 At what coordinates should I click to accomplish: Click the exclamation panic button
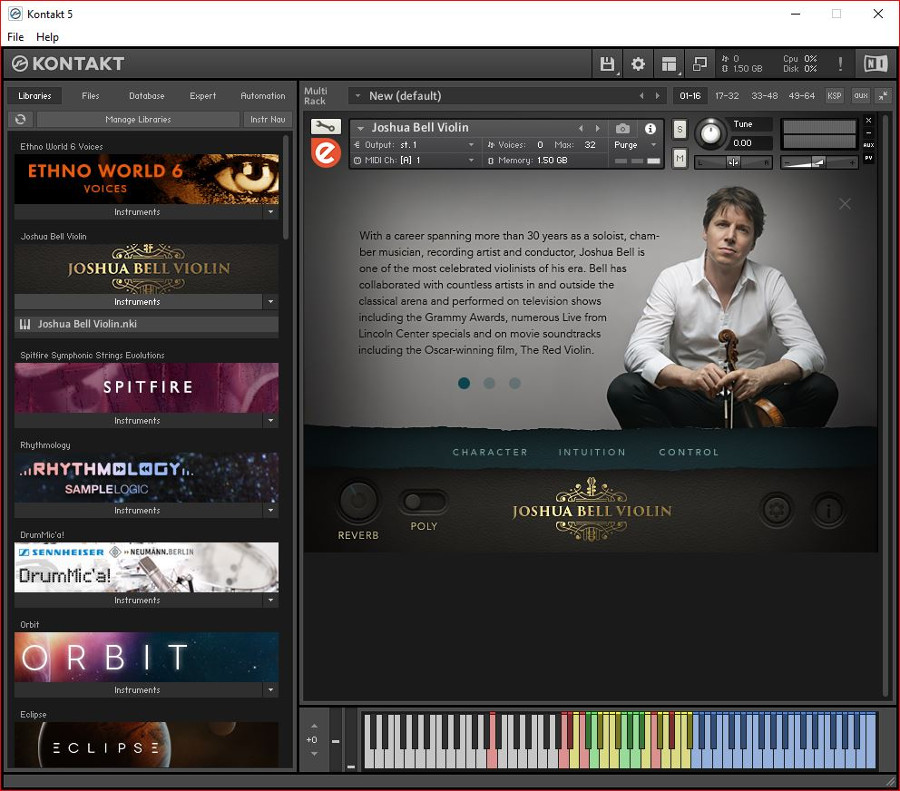tap(840, 64)
